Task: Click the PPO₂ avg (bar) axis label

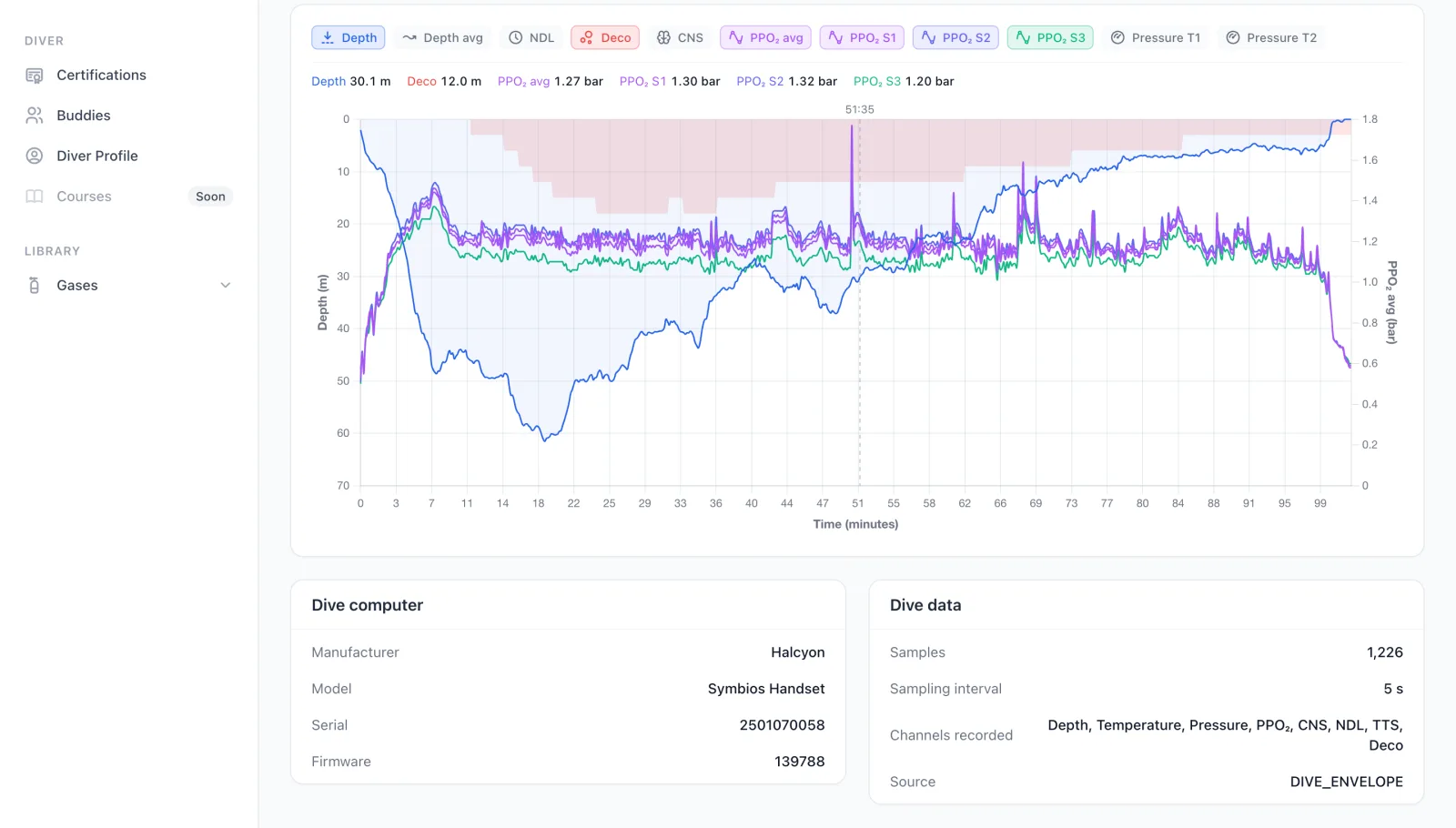Action: tap(1391, 302)
